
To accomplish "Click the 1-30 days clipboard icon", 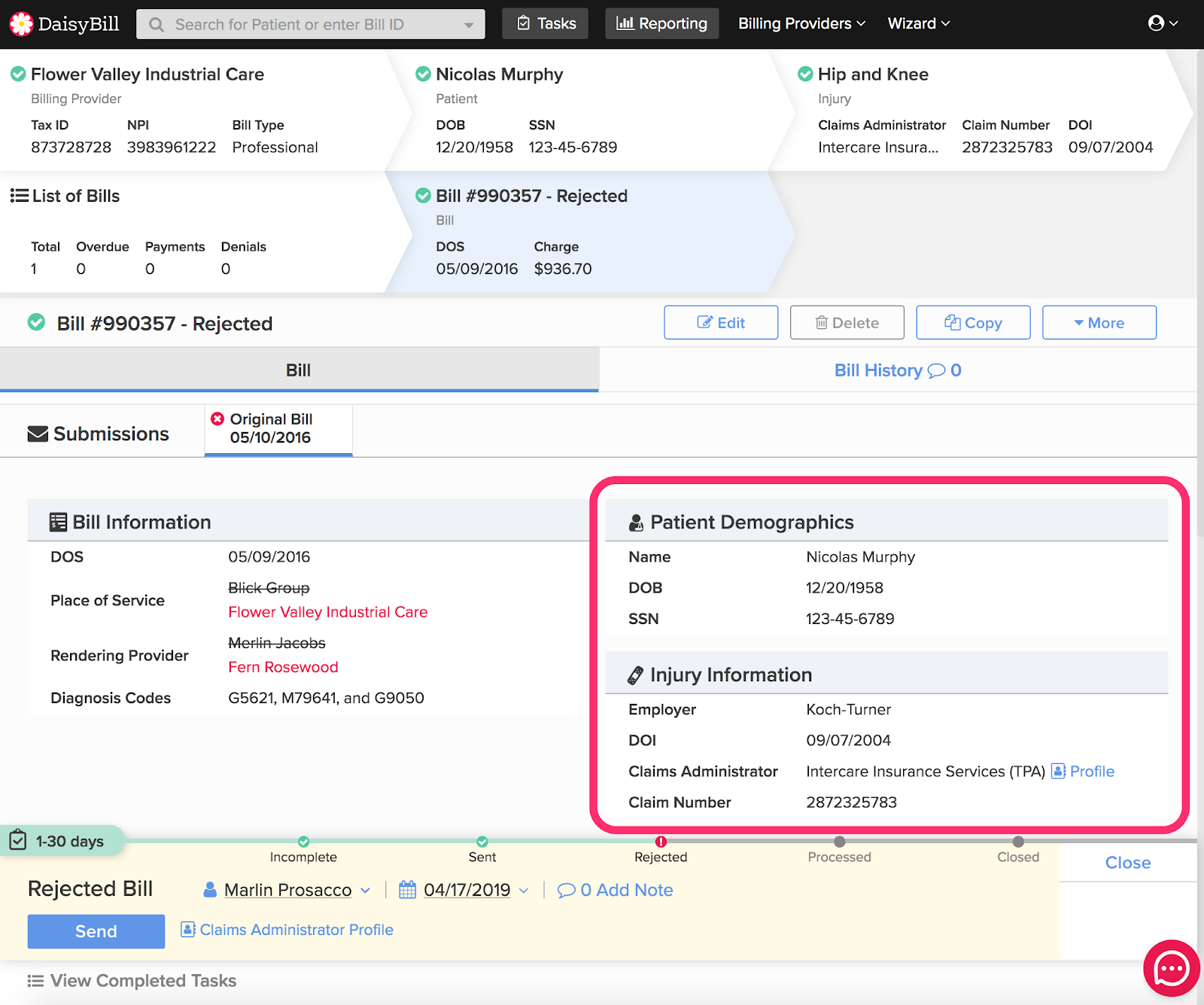I will point(18,840).
